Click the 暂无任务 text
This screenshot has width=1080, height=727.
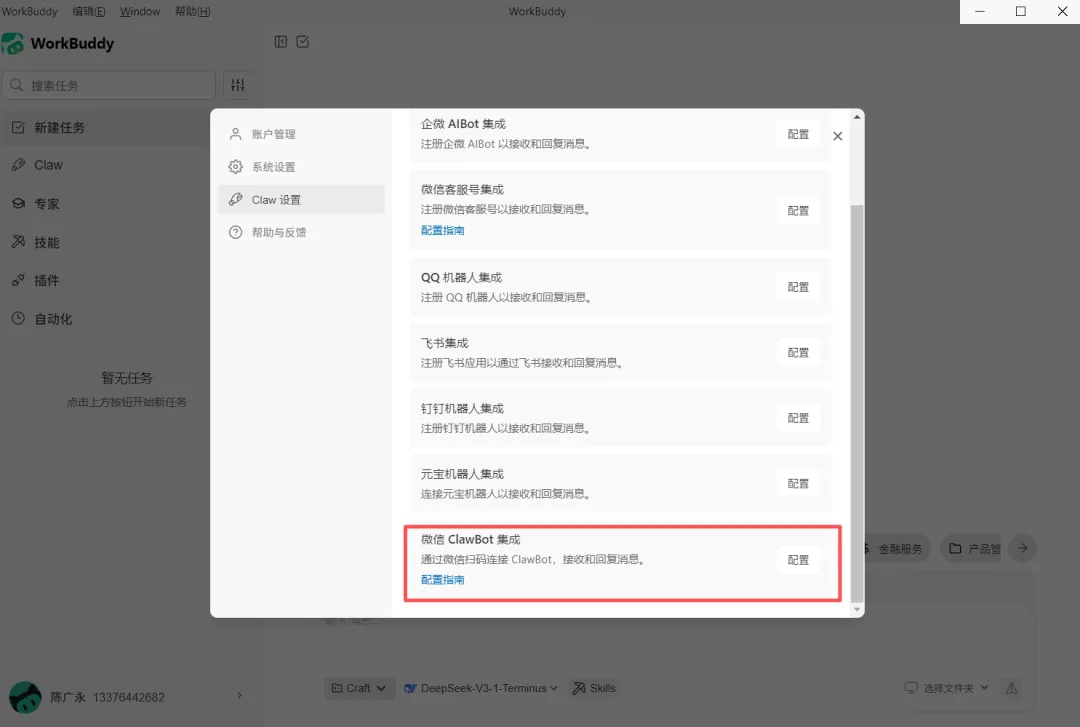pos(127,378)
